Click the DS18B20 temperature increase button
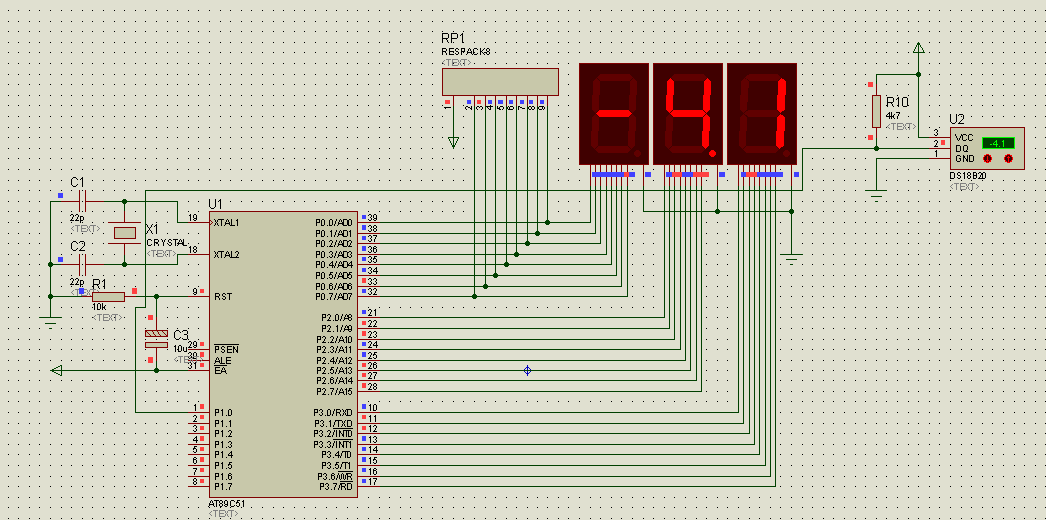 click(x=1008, y=159)
